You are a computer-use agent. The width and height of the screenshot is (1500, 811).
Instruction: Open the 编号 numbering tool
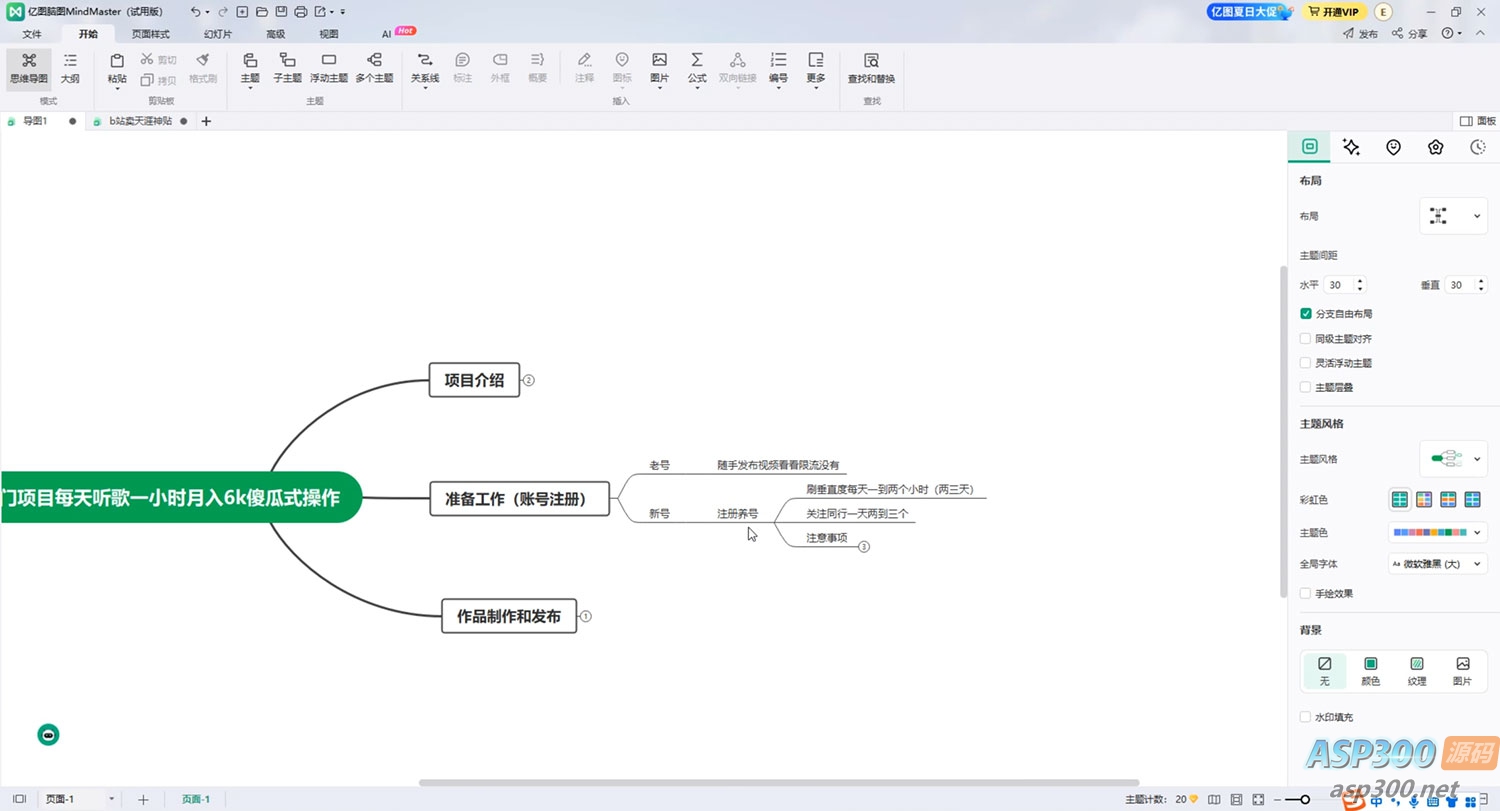coord(778,68)
